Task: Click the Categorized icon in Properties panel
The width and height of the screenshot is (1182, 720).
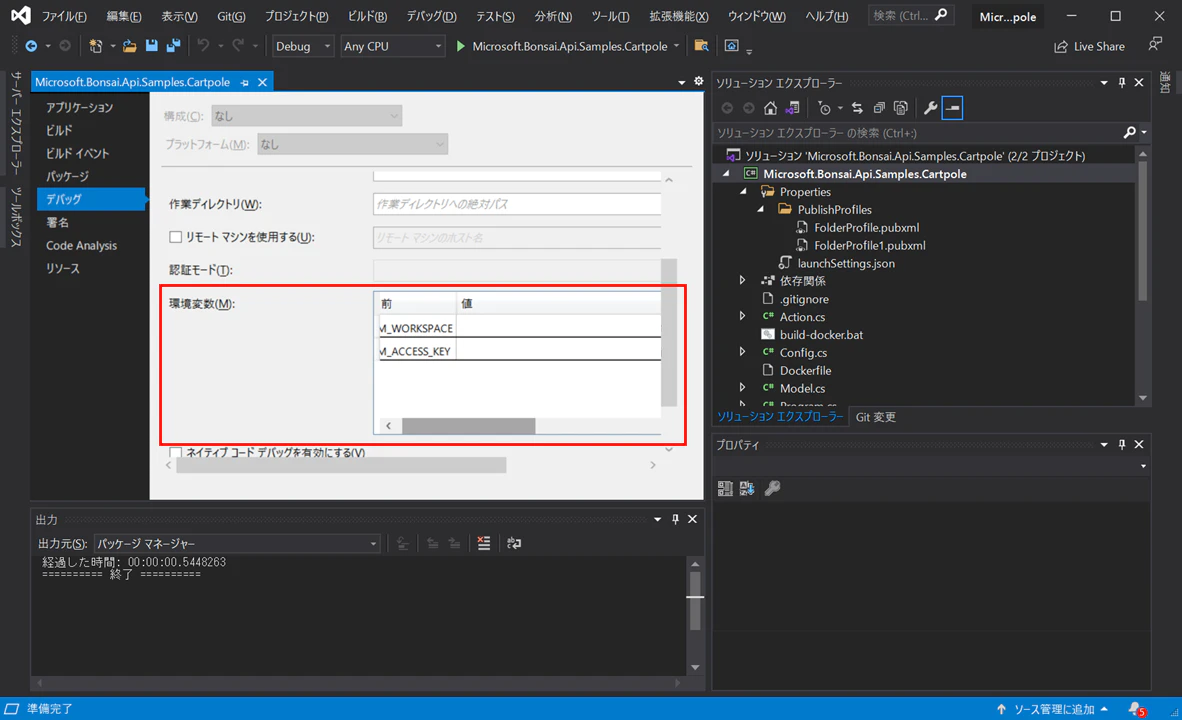Action: coord(725,489)
